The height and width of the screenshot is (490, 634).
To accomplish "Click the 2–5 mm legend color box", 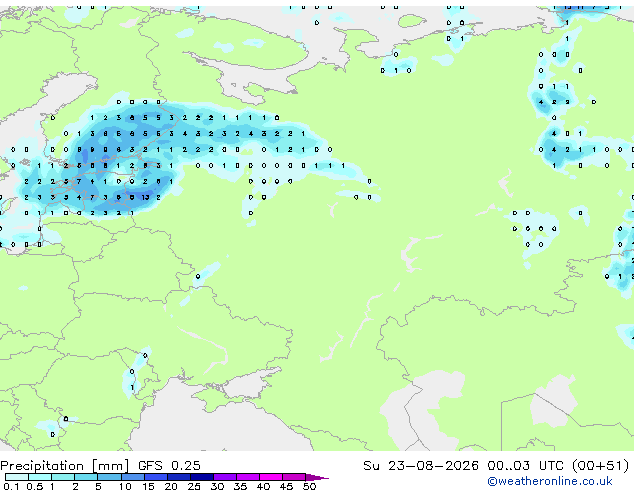I will tap(86, 477).
